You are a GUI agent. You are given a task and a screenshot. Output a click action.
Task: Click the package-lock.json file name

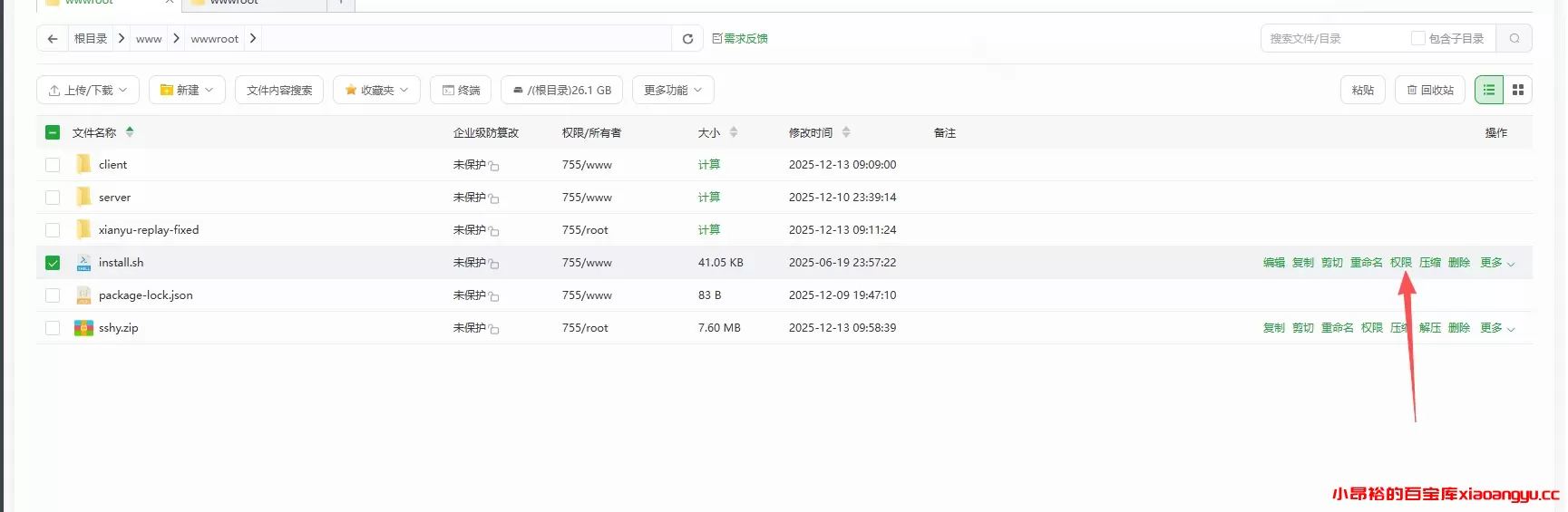click(x=146, y=295)
